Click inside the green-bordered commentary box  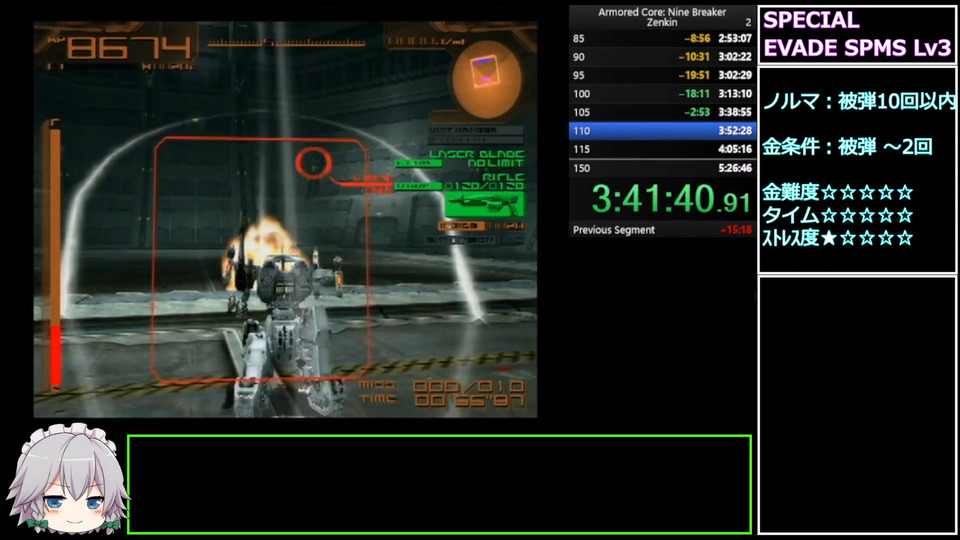[x=439, y=484]
